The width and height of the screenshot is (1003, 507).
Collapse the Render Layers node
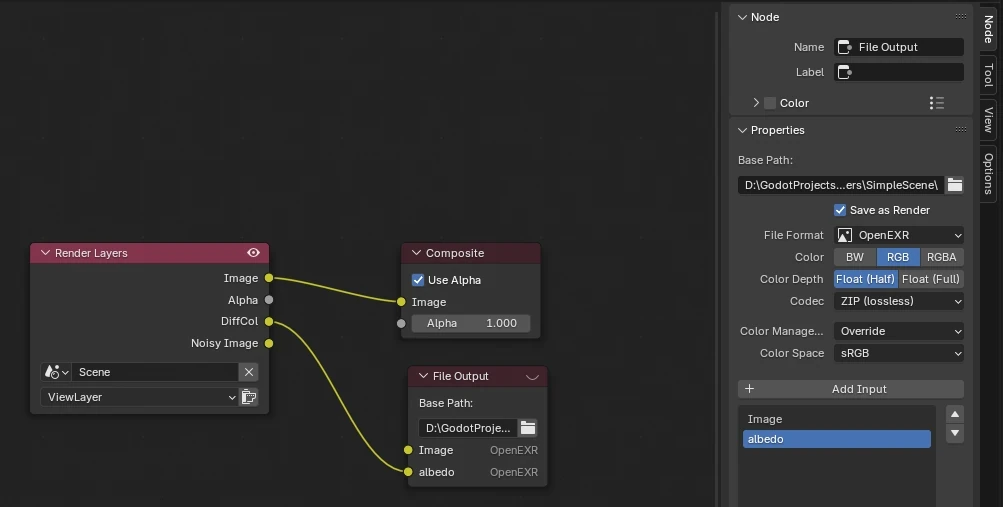pyautogui.click(x=45, y=253)
